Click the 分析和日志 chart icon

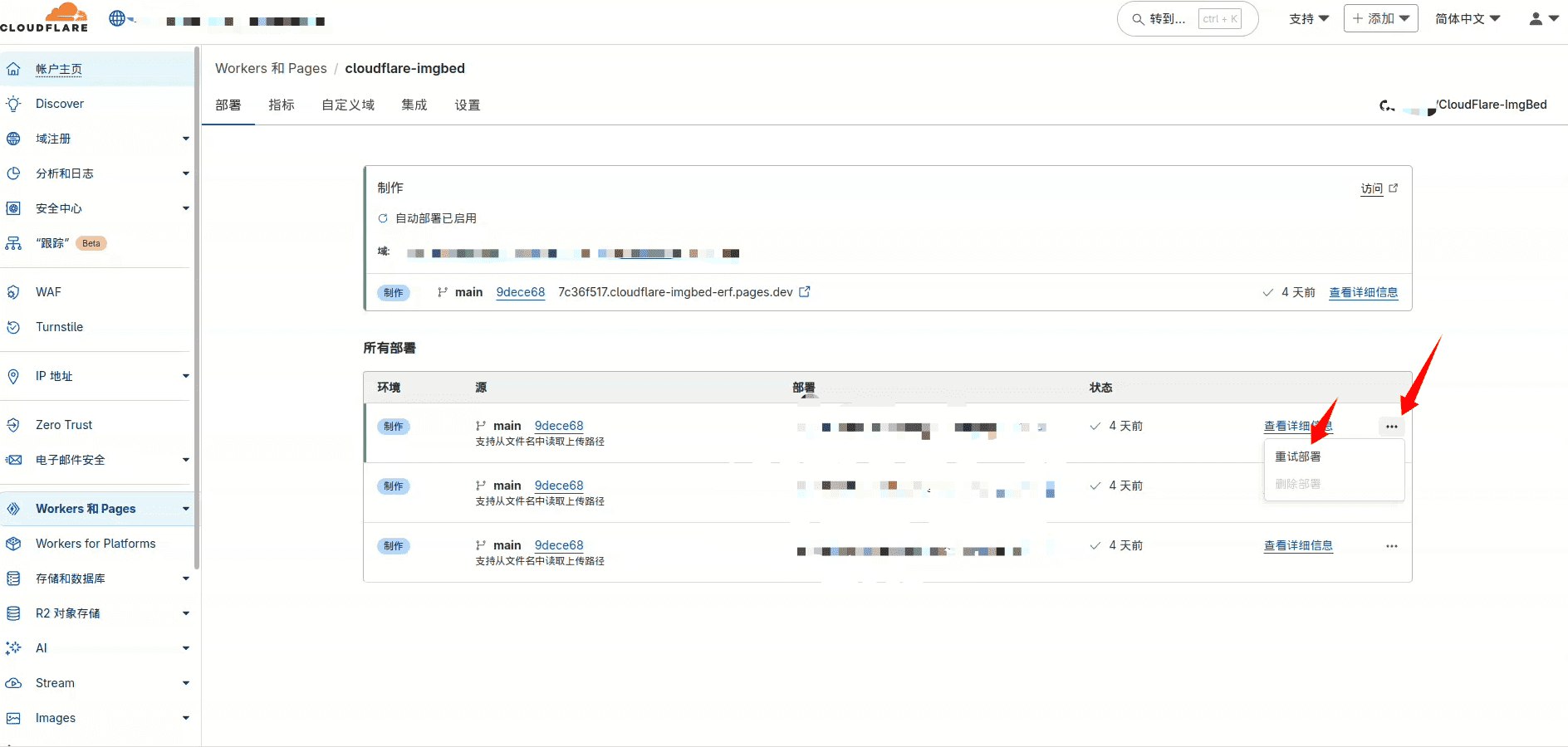(13, 173)
